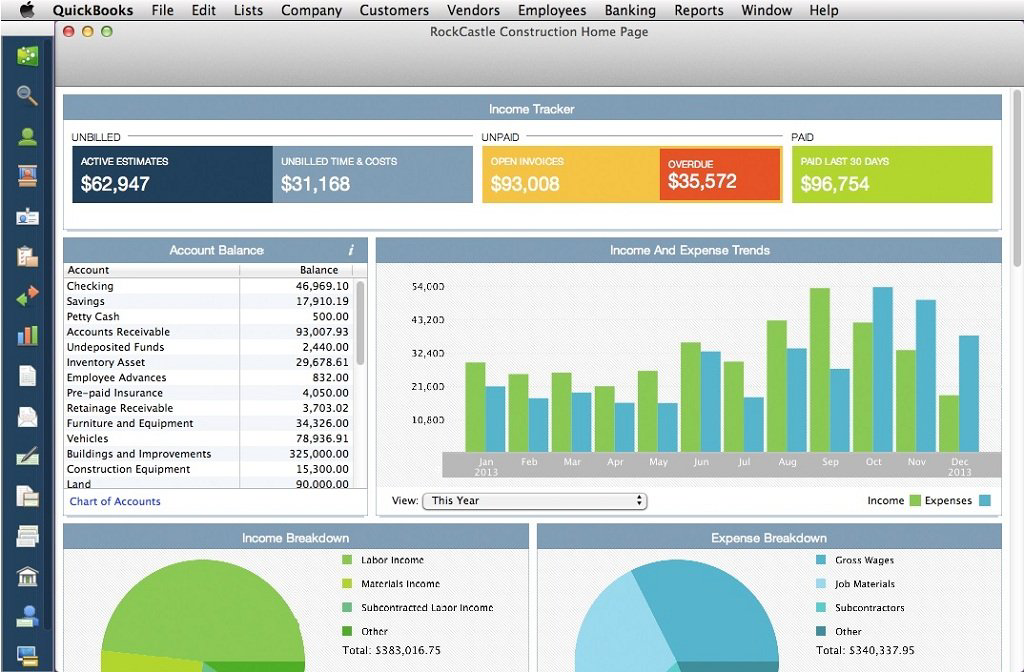This screenshot has width=1024, height=672.
Task: Click the open envelope sidebar icon
Action: click(x=27, y=416)
